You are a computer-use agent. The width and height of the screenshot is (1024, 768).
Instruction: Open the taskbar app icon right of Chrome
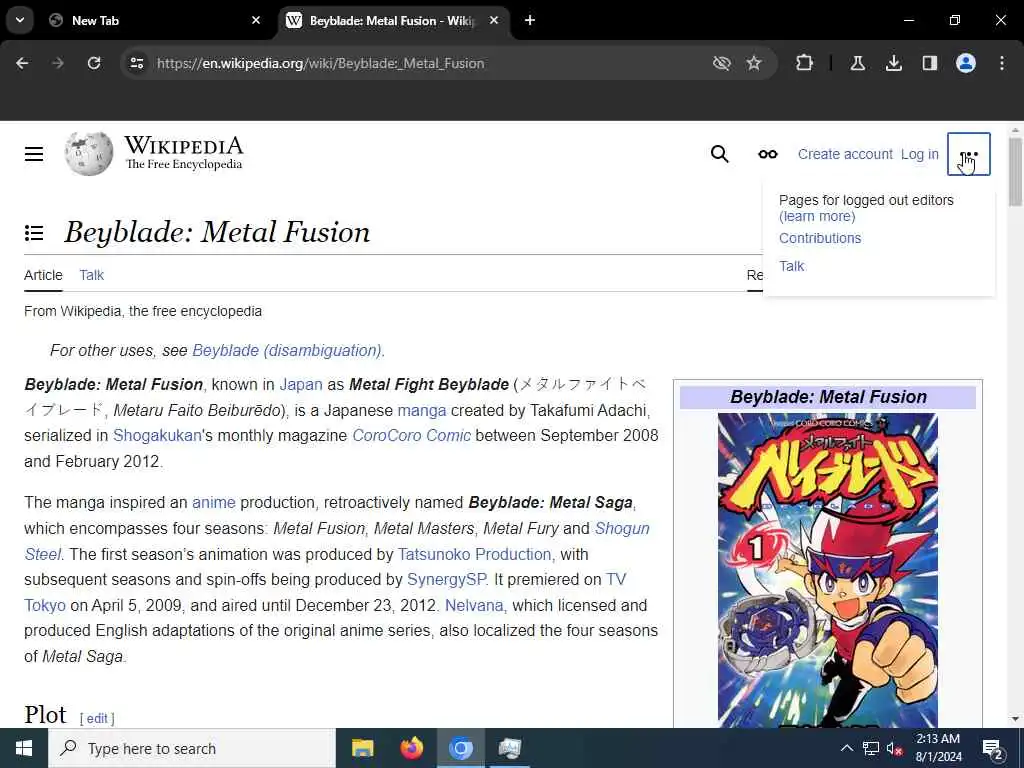(509, 748)
